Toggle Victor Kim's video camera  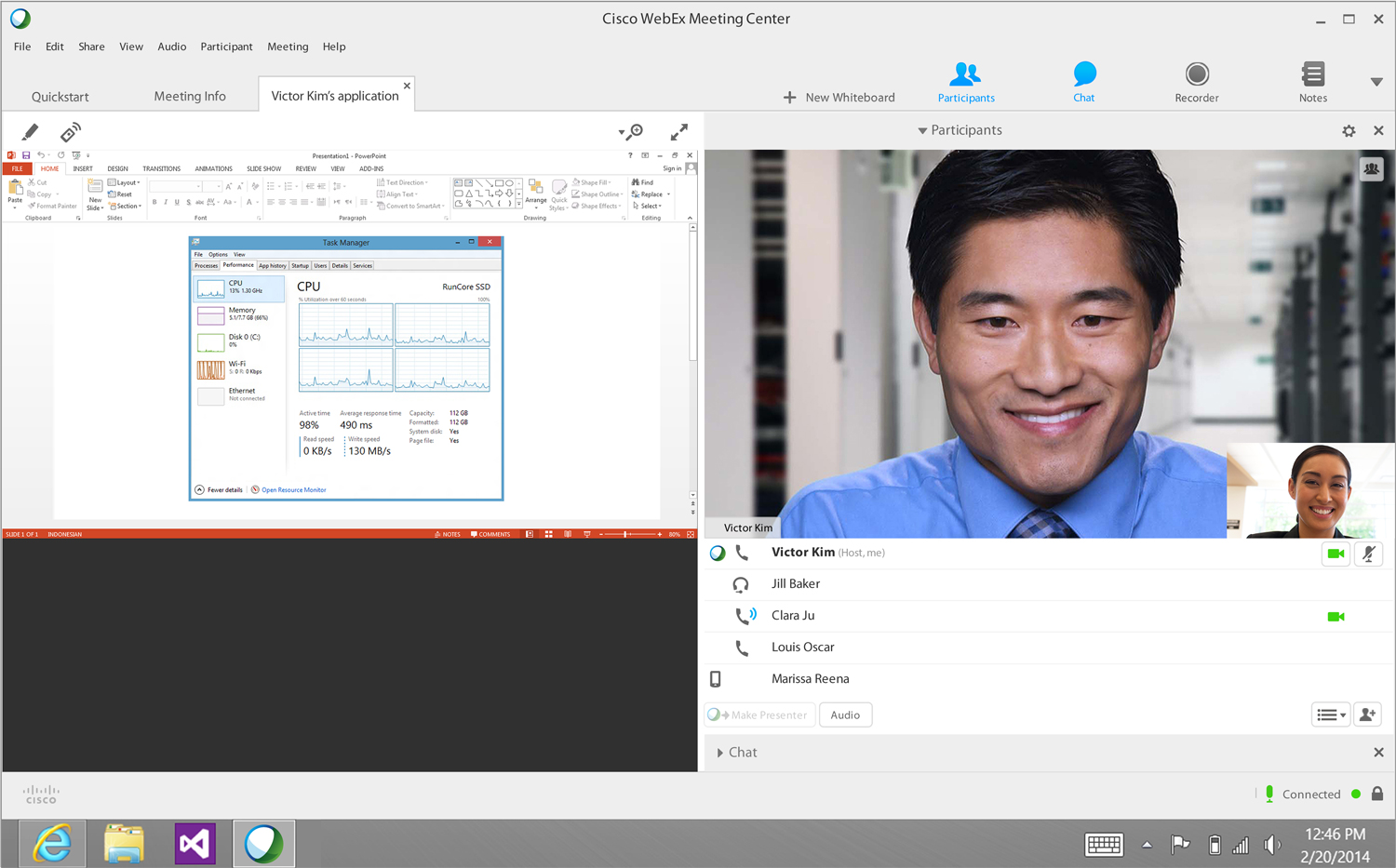(x=1336, y=554)
